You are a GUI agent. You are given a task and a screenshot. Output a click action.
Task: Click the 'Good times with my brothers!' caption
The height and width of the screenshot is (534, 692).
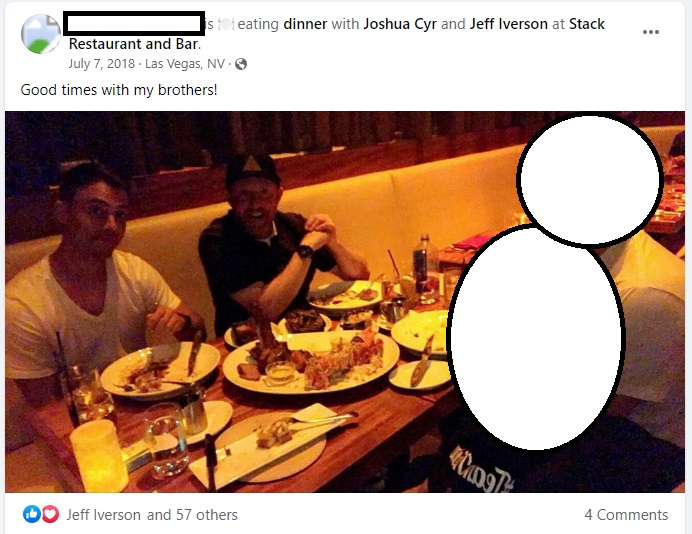[x=119, y=90]
